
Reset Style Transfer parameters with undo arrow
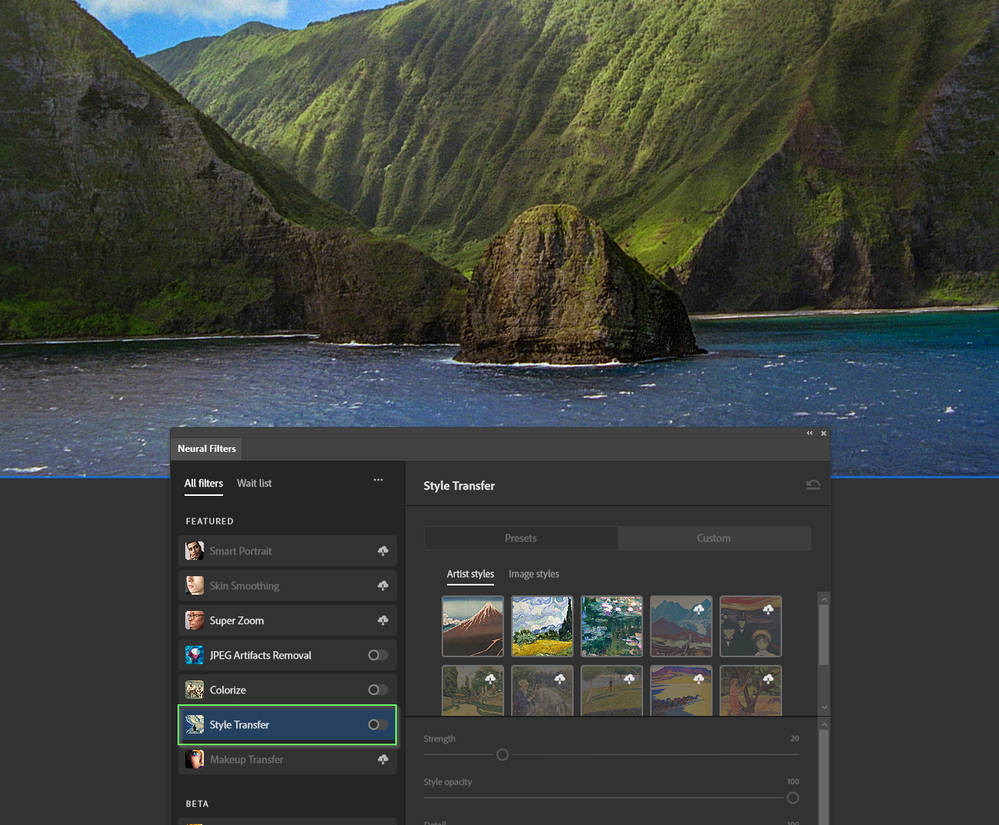[813, 485]
